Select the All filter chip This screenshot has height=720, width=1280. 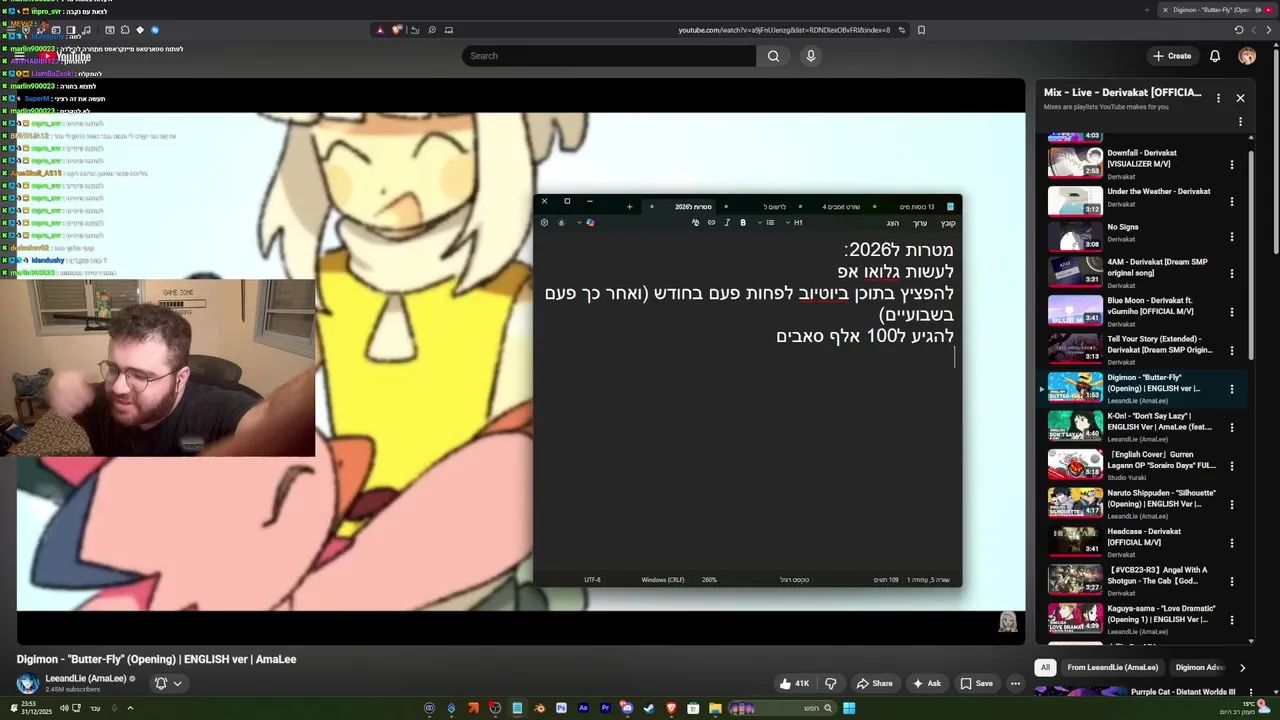pos(1045,667)
